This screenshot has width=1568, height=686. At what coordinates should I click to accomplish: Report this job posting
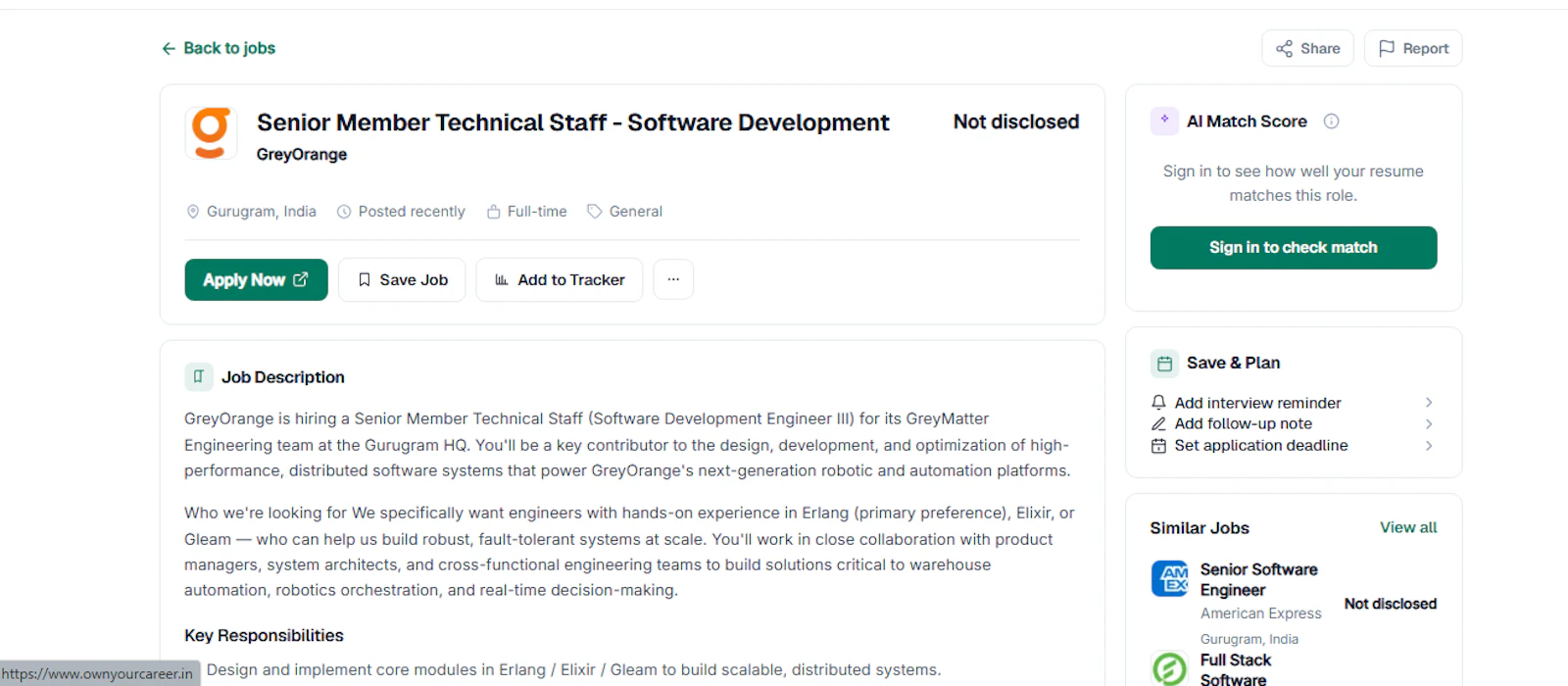1413,48
